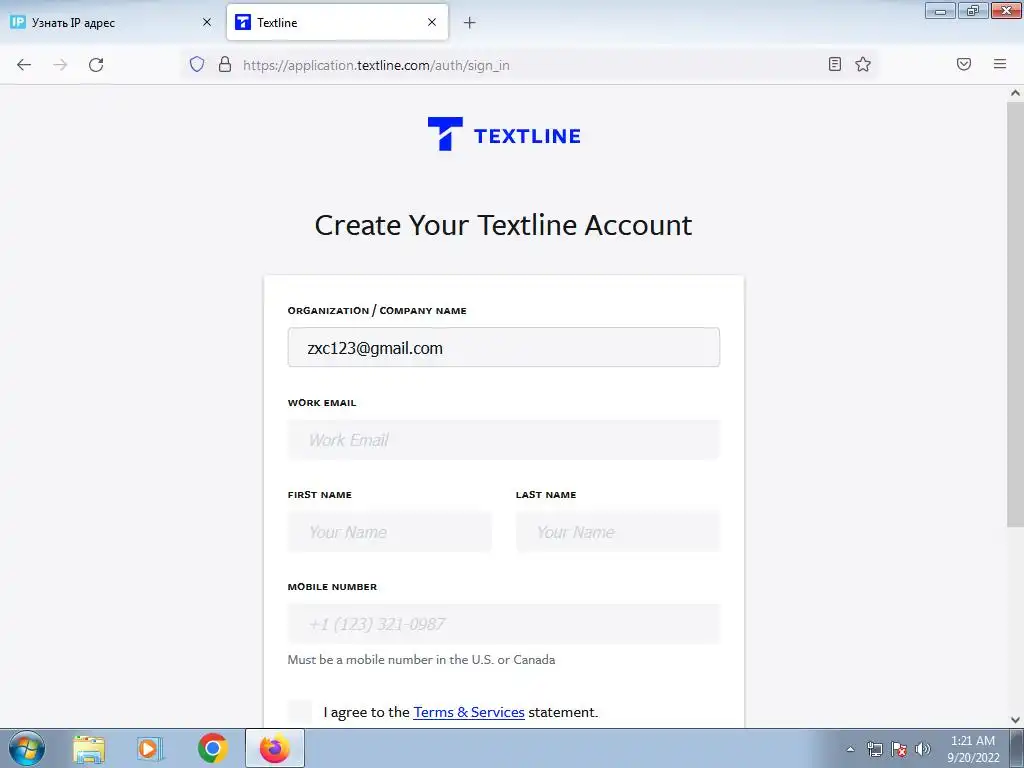
Task: Click the First Name input field
Action: 389,532
